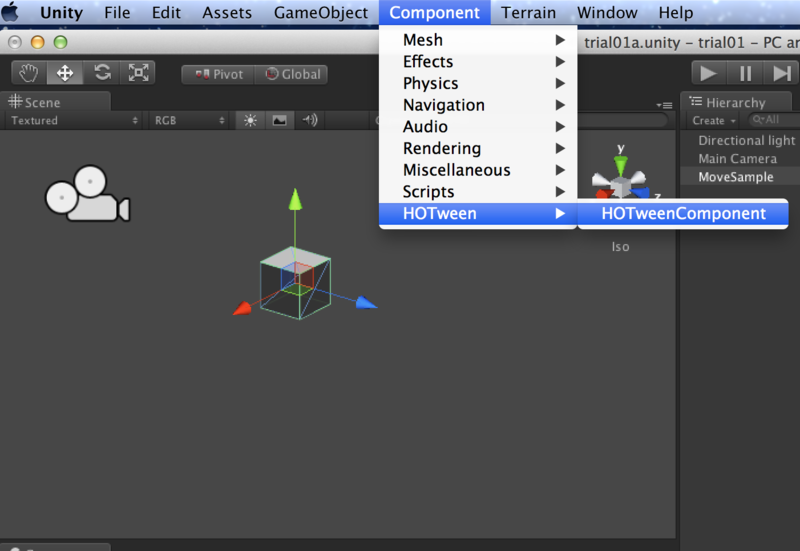The image size is (800, 551).
Task: Open the Assets menu
Action: 227,12
